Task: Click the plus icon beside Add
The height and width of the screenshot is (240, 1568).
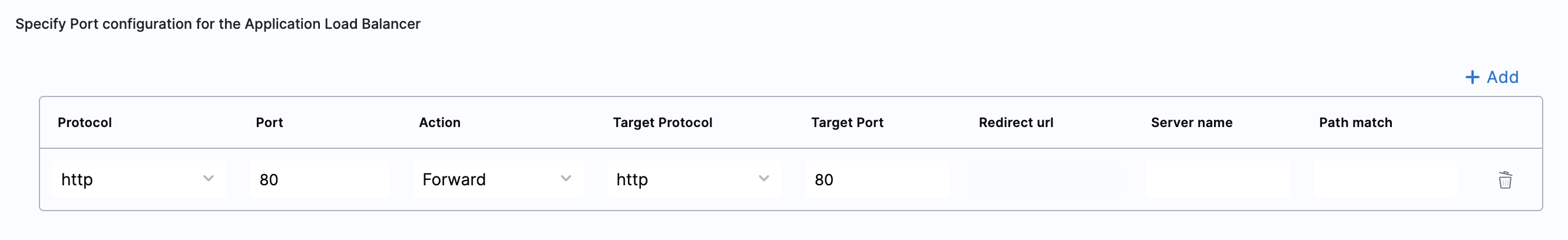Action: [x=1472, y=77]
